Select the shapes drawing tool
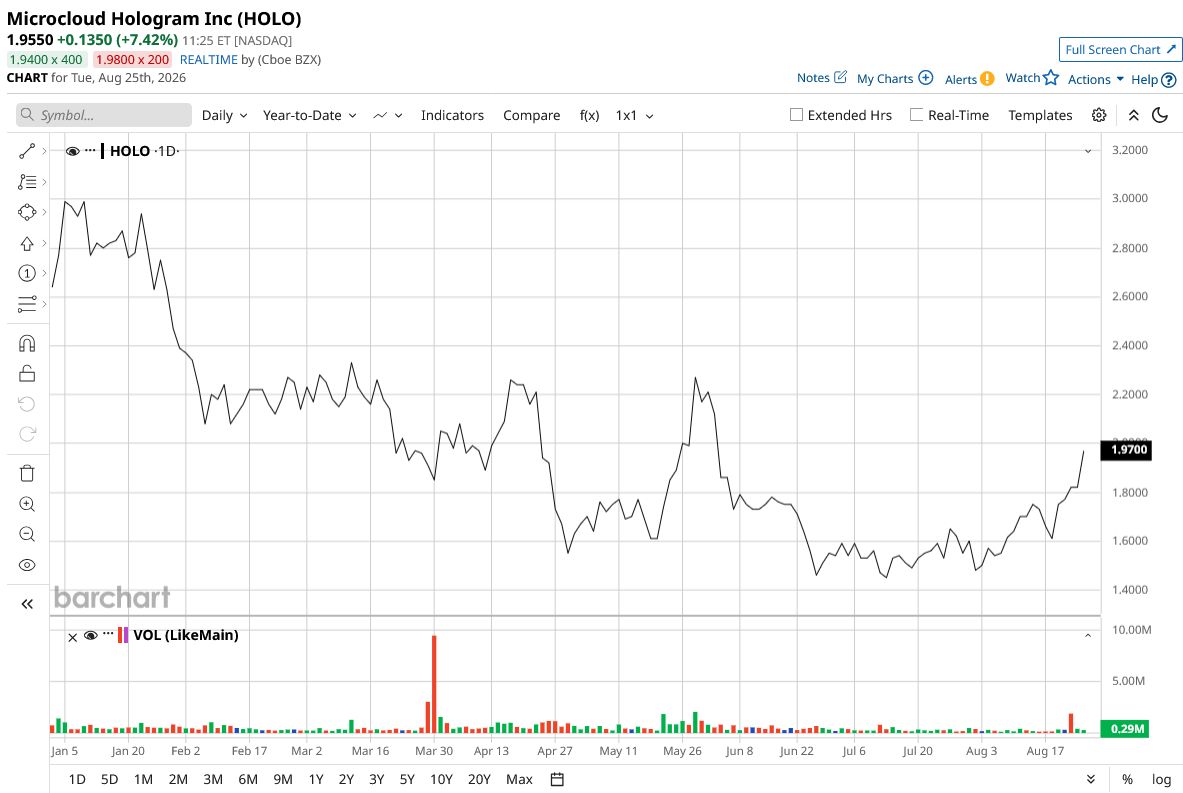Screen dimensions: 1183x793 pos(27,212)
